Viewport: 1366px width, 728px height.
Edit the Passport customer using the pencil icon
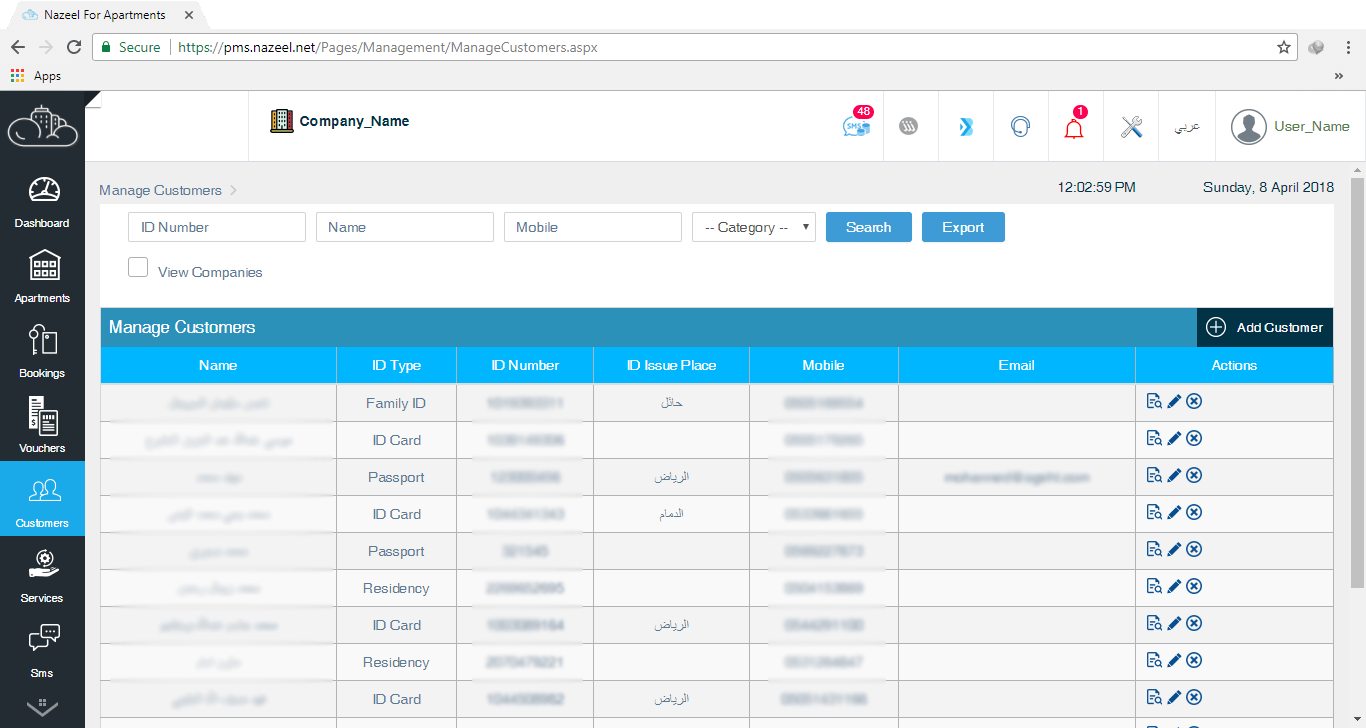1171,474
